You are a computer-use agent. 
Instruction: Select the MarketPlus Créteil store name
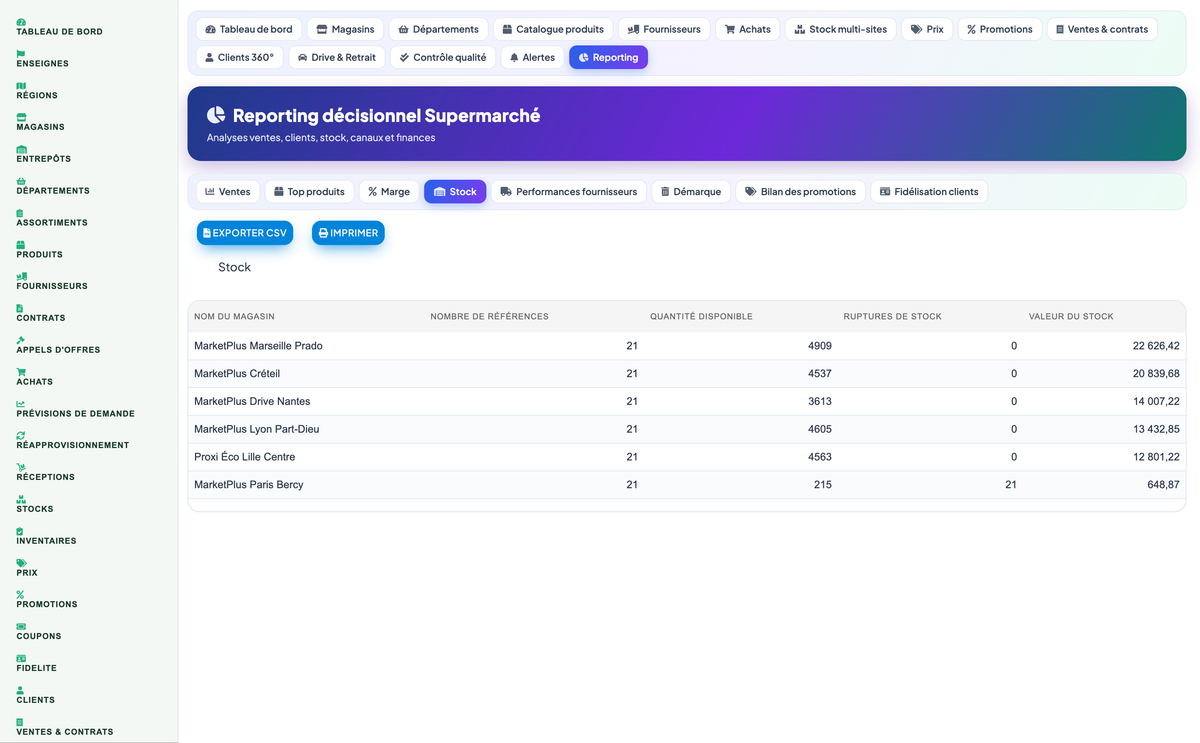tap(237, 374)
